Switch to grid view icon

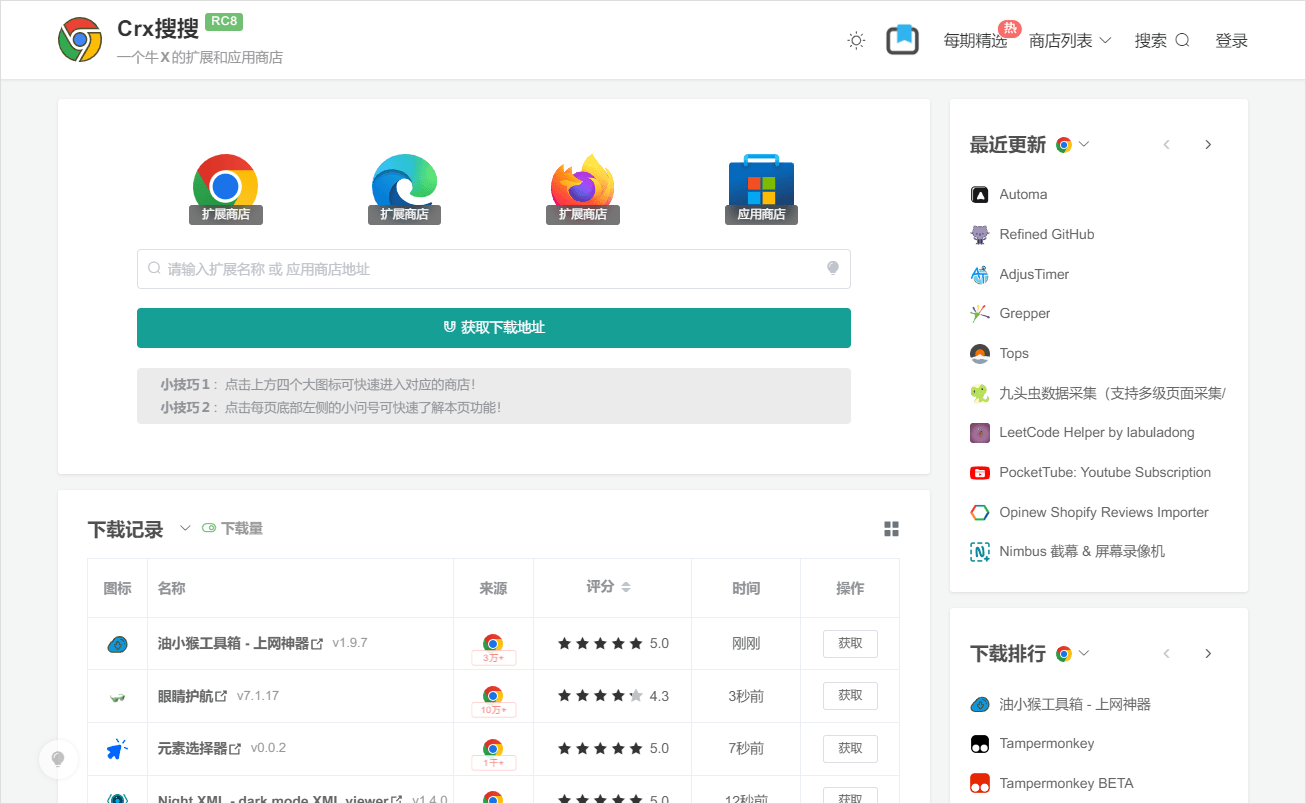point(891,529)
